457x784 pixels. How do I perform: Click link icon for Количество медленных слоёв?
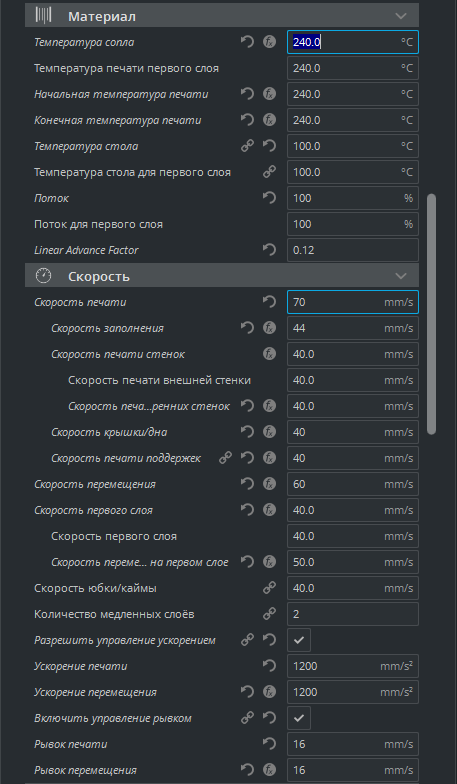pos(270,614)
